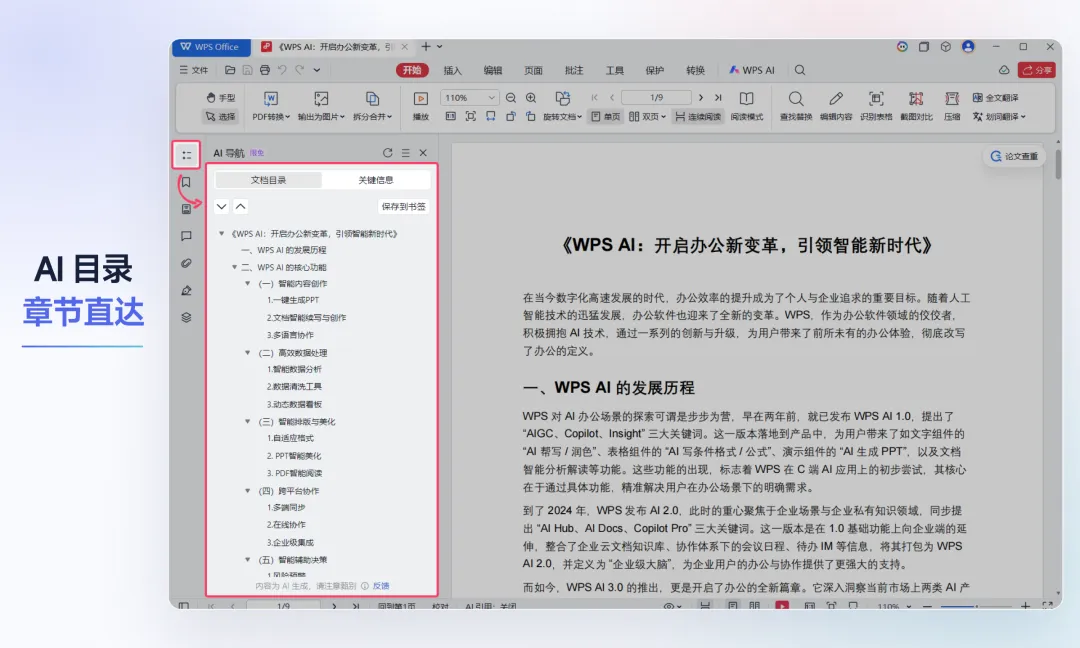Viewport: 1080px width, 648px height.
Task: Expand the quick access toolbar chevron
Action: 317,70
